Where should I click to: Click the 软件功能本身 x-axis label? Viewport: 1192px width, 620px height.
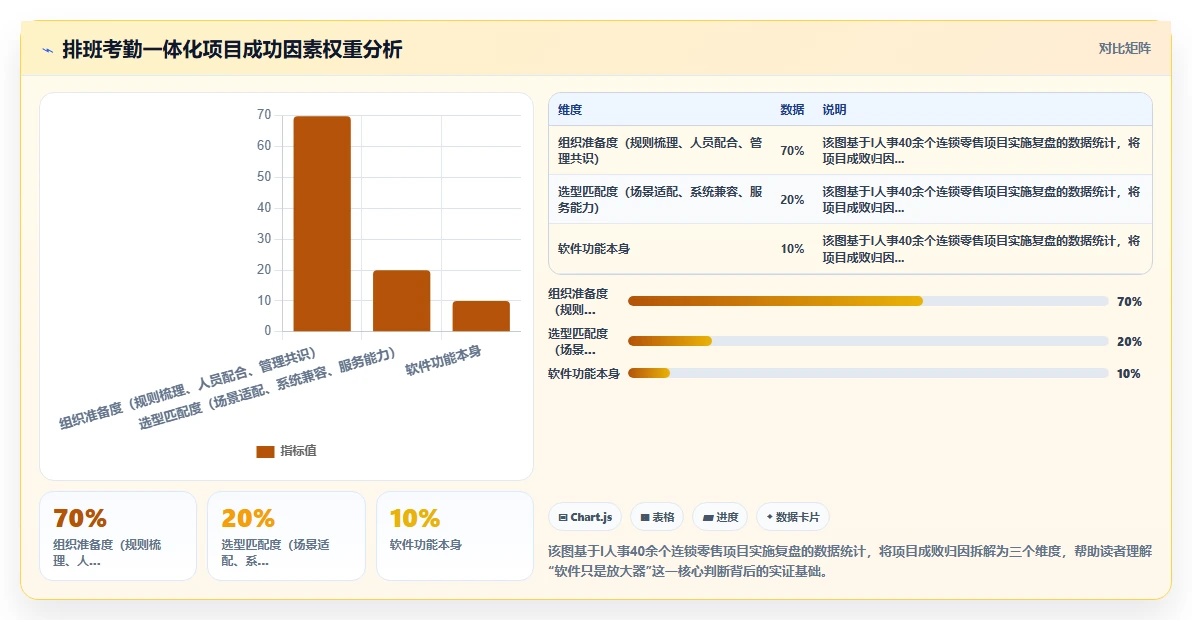pyautogui.click(x=442, y=360)
